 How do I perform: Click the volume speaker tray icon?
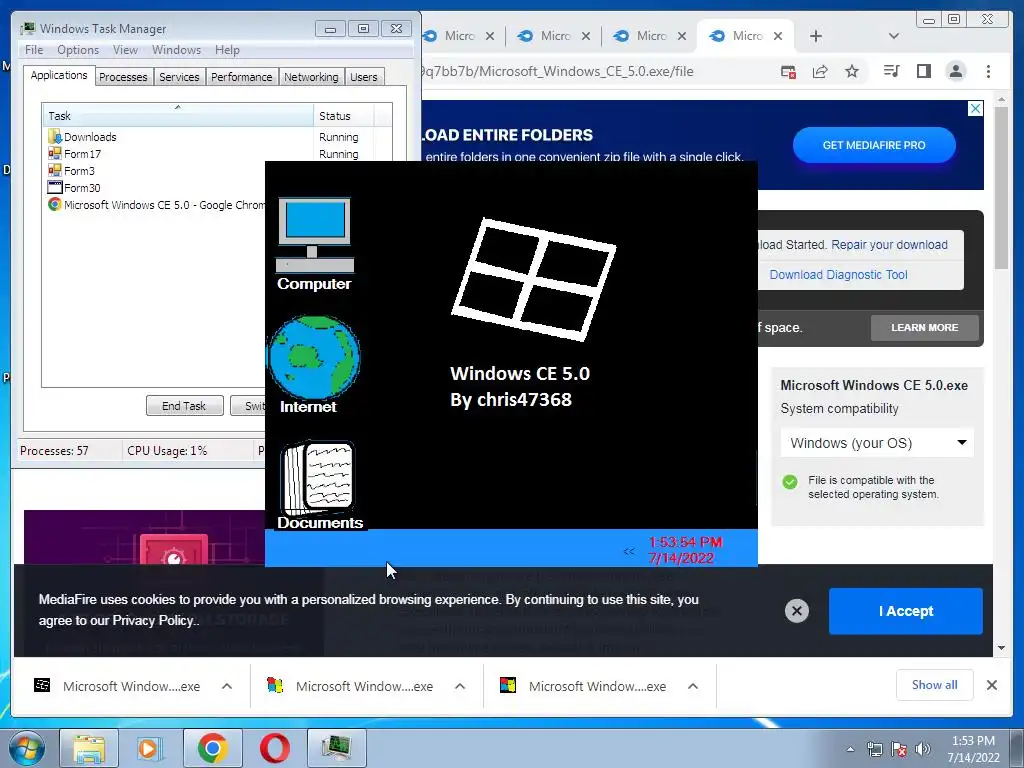pos(923,749)
